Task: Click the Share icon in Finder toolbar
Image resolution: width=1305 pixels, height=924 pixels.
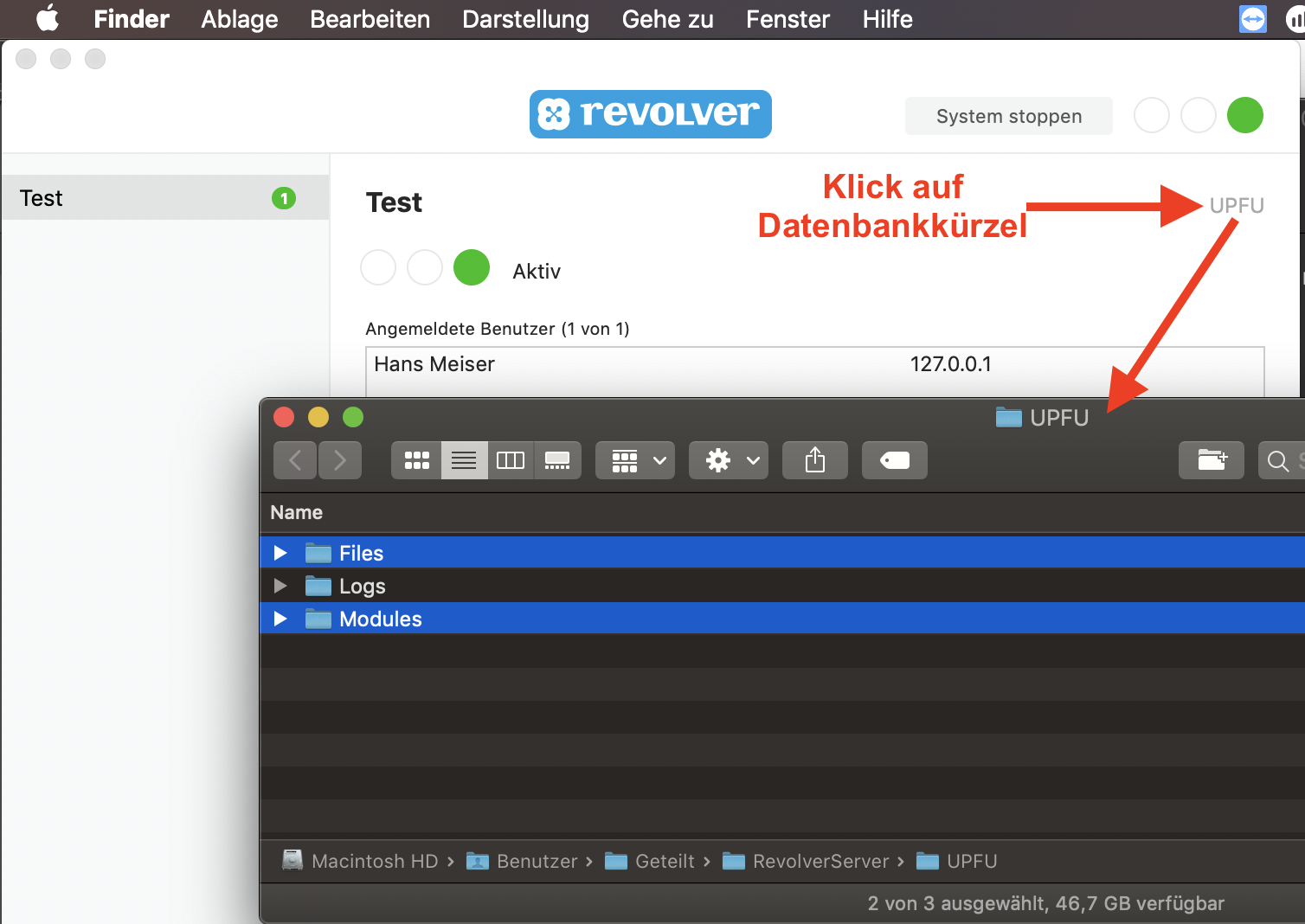Action: tap(814, 460)
